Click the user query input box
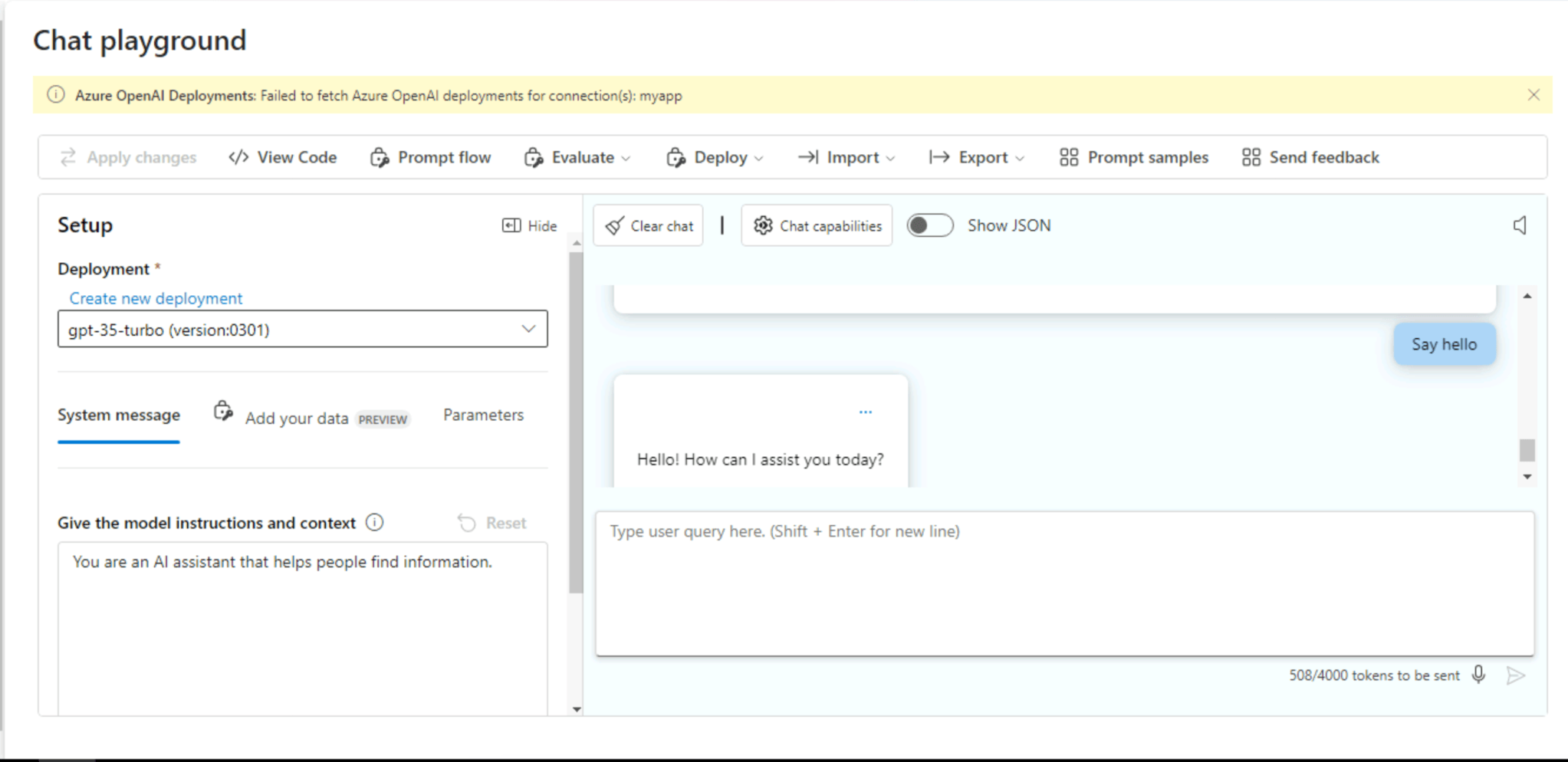 click(1065, 583)
